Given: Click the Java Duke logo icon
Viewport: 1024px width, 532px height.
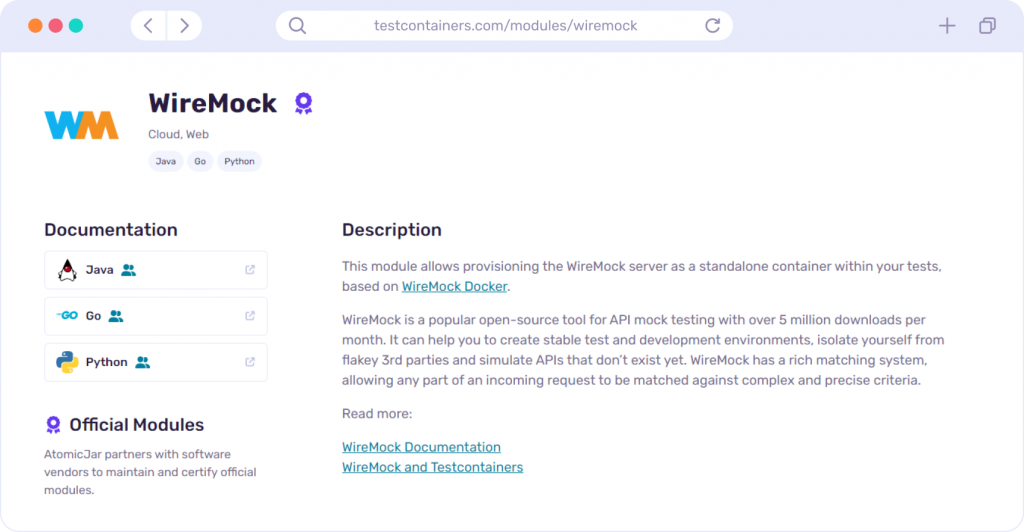Looking at the screenshot, I should click(x=67, y=270).
